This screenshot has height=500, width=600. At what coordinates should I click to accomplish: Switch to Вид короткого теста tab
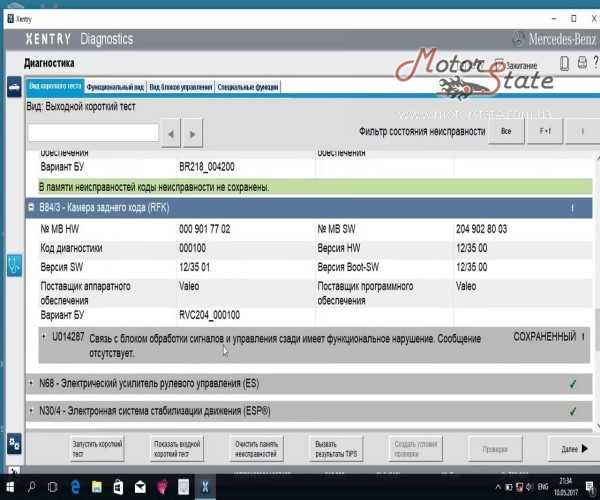coord(55,86)
